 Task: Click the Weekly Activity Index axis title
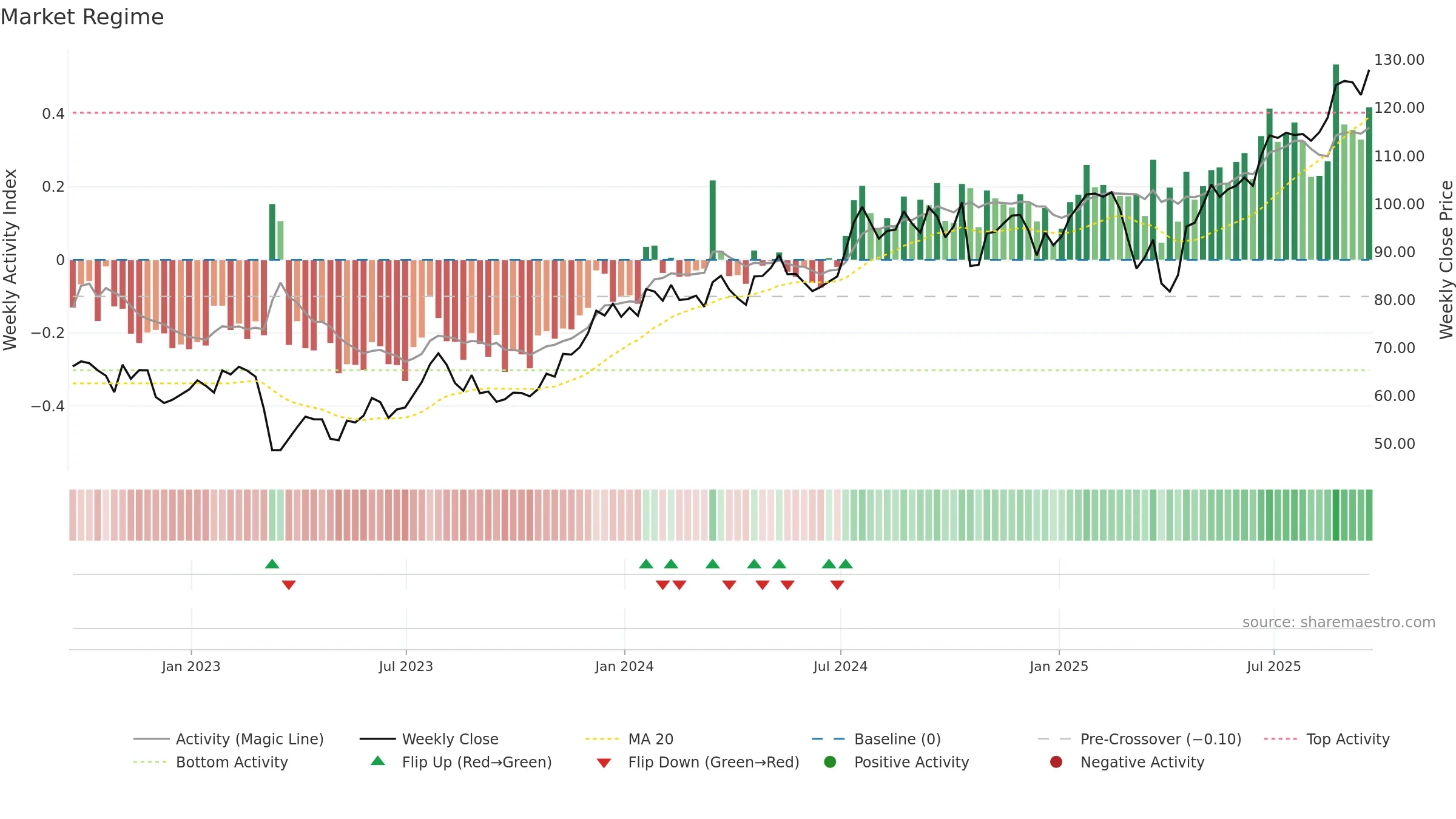10,260
